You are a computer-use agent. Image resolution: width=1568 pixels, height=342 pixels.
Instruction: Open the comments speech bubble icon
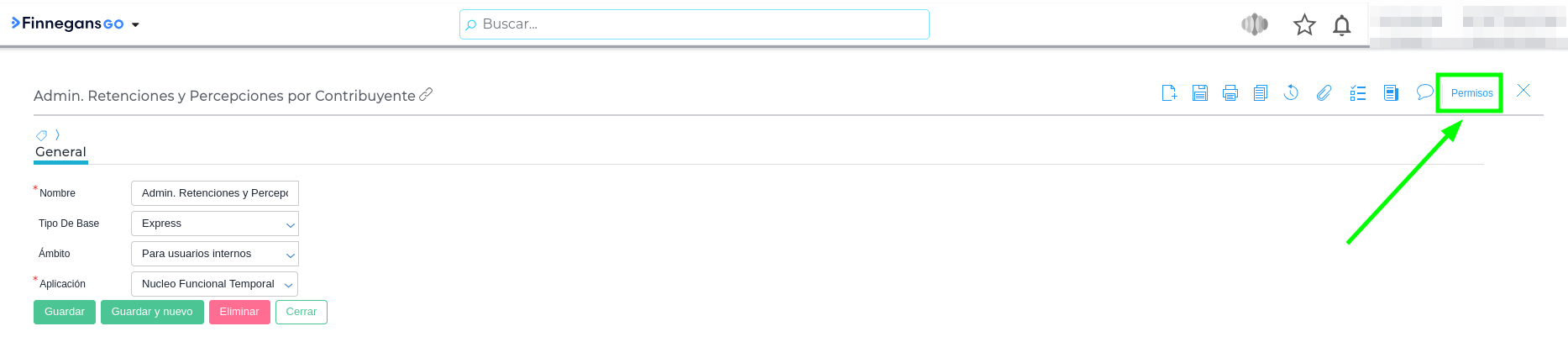1424,92
